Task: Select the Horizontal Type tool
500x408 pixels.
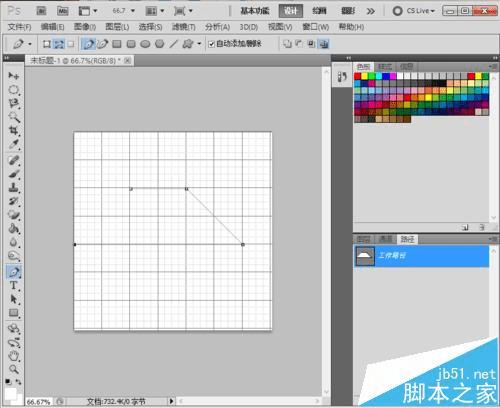Action: tap(13, 286)
